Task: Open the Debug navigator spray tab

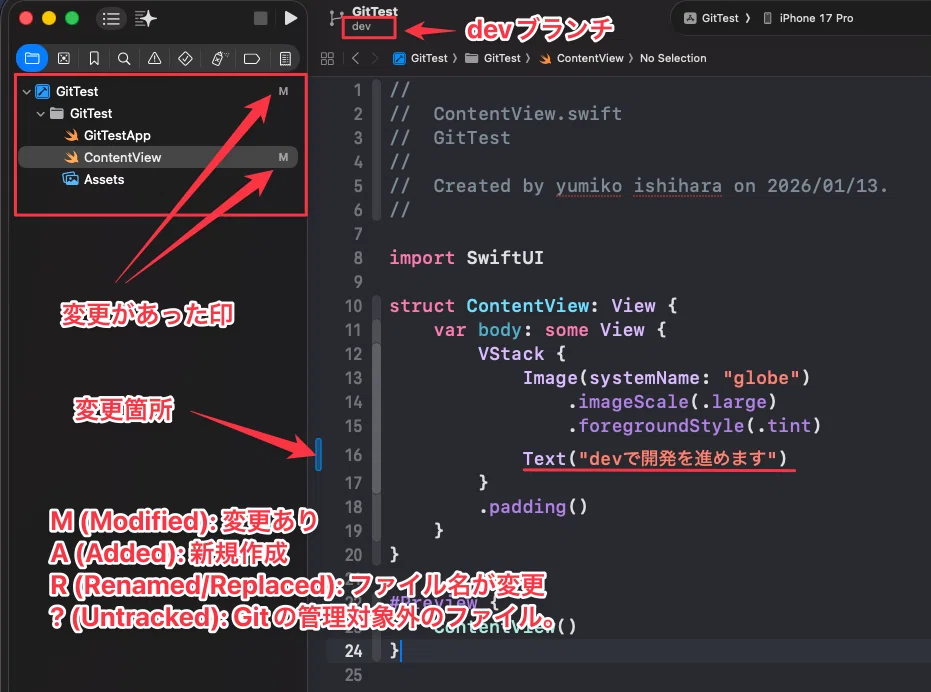Action: click(x=219, y=58)
